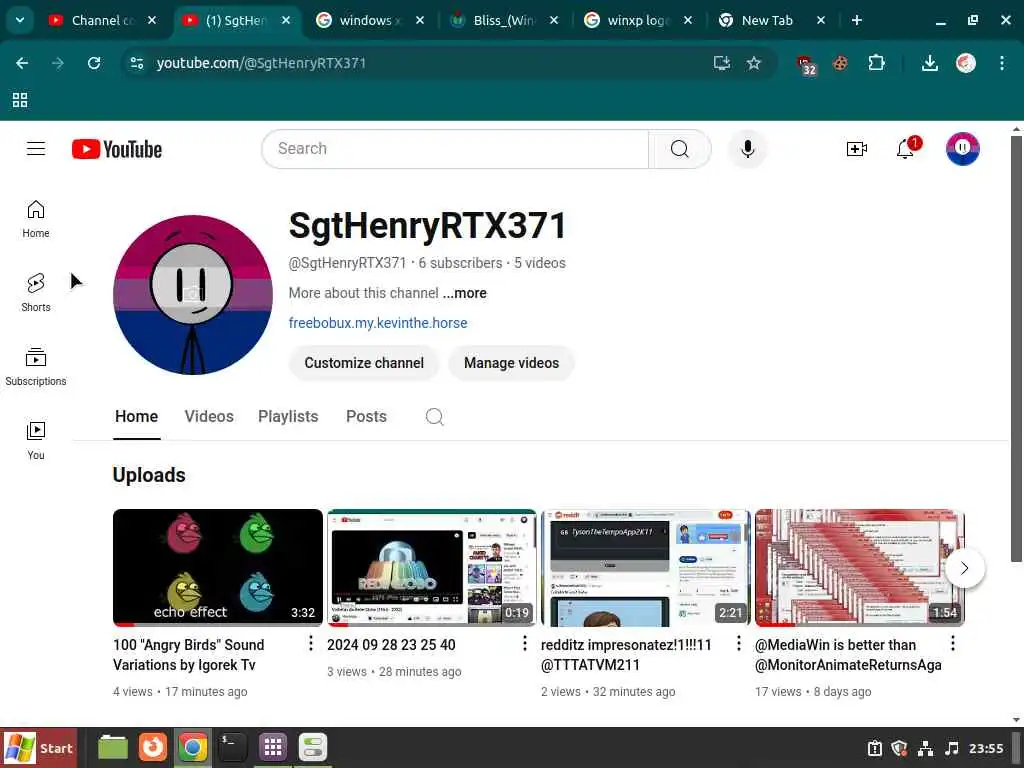Viewport: 1024px width, 768px height.
Task: Open You section in sidebar
Action: [x=36, y=440]
